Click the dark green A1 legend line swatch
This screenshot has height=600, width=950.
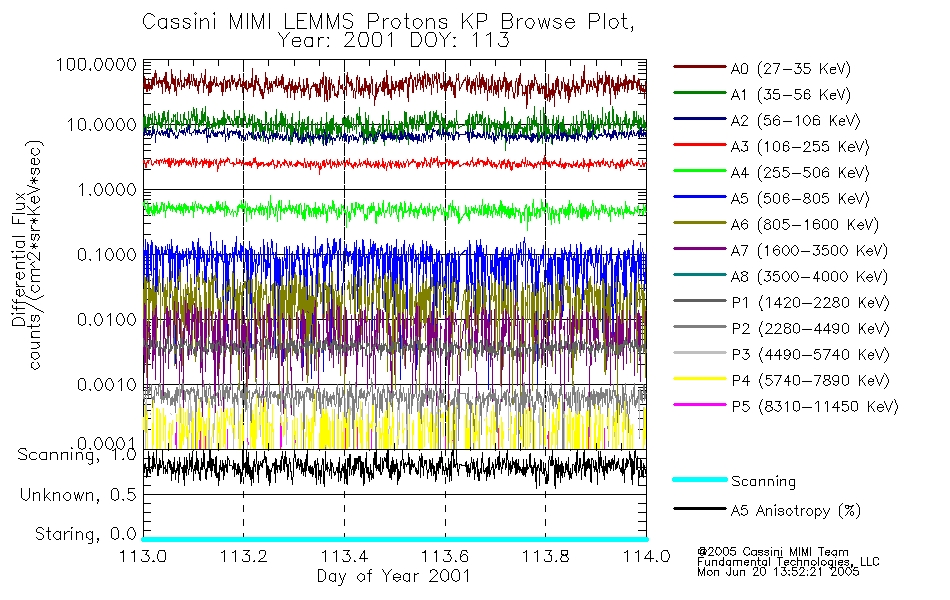click(x=699, y=92)
